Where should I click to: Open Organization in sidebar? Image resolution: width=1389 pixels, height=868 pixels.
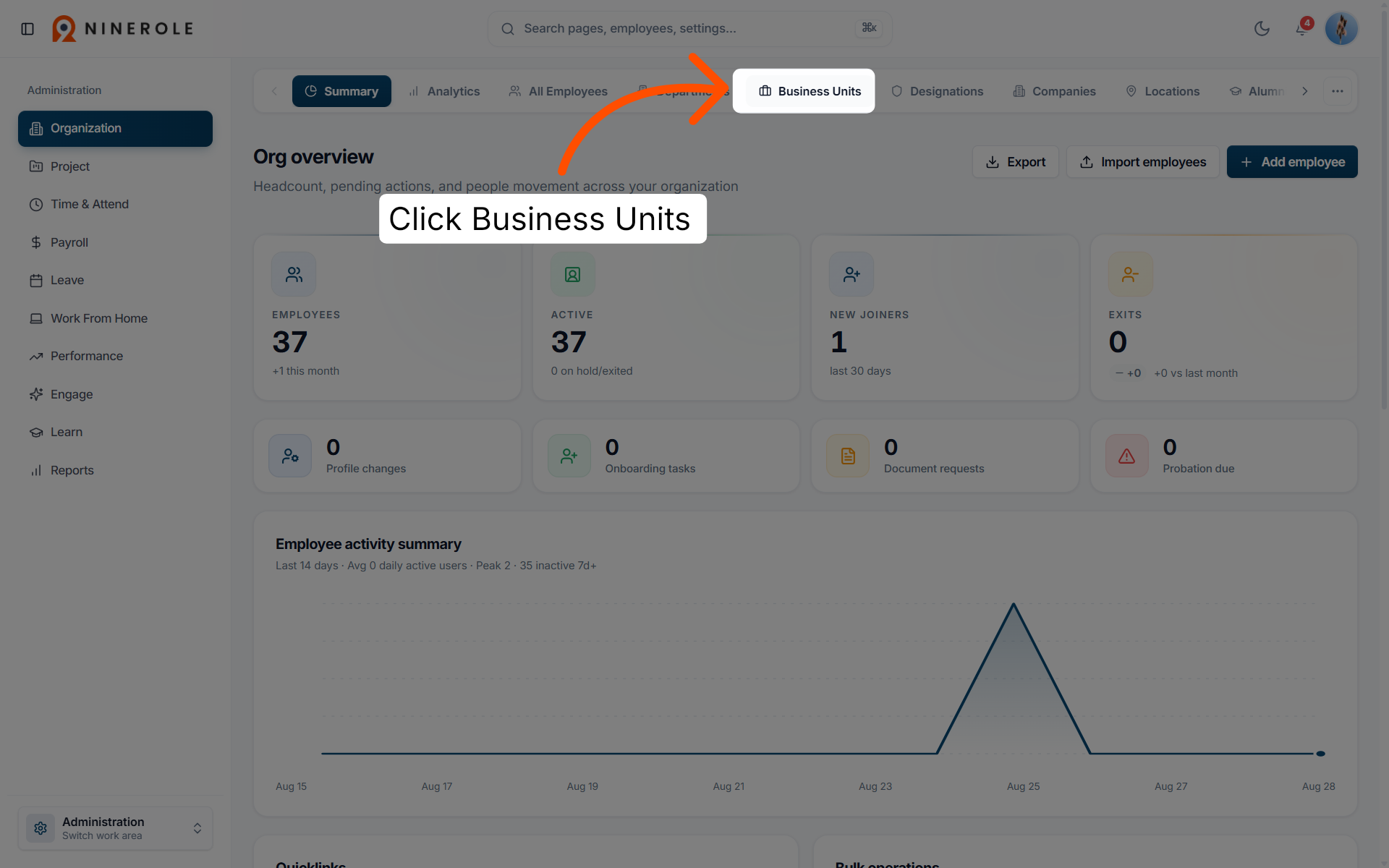[x=115, y=129]
